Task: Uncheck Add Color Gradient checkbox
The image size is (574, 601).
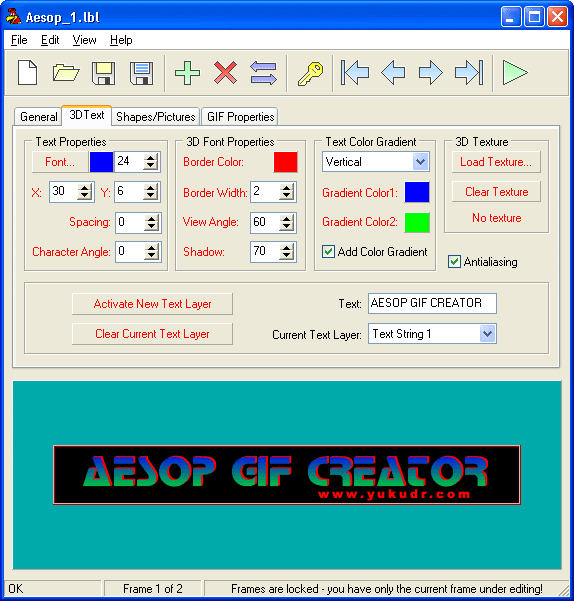Action: [x=328, y=252]
